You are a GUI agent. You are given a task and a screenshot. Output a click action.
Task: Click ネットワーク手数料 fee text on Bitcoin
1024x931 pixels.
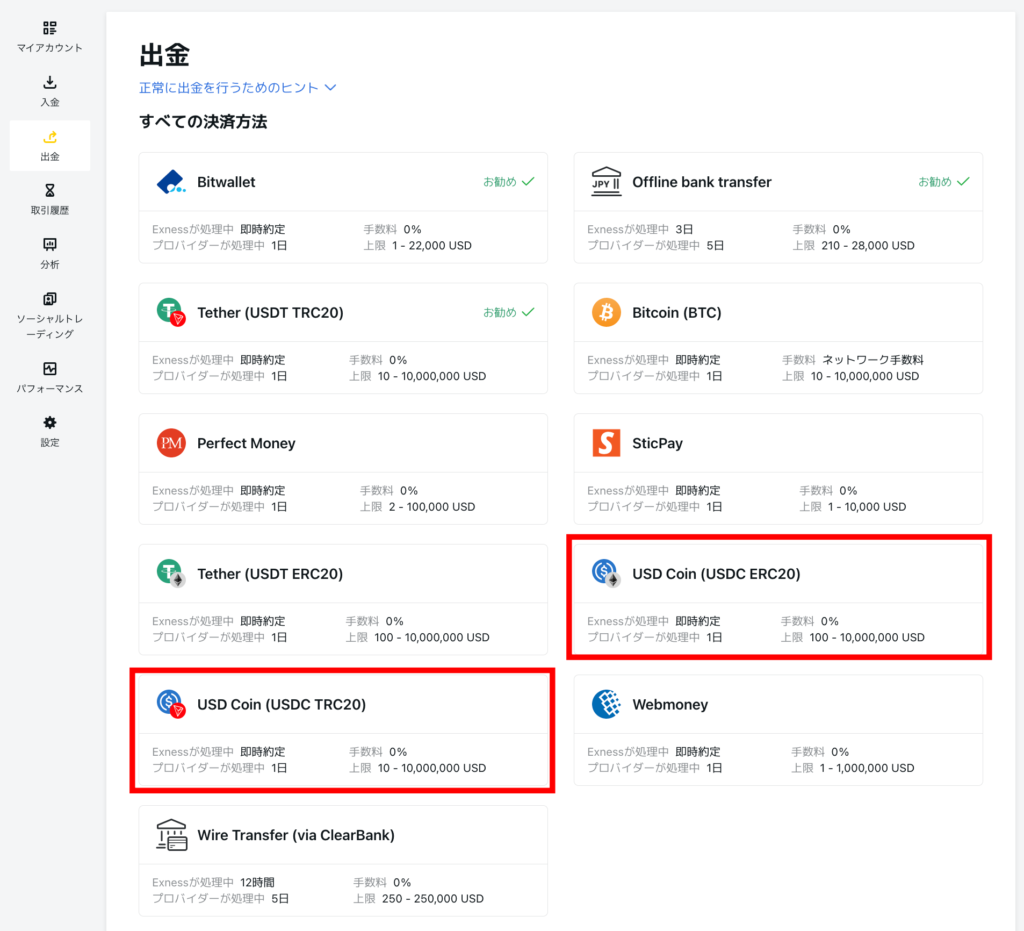point(872,360)
